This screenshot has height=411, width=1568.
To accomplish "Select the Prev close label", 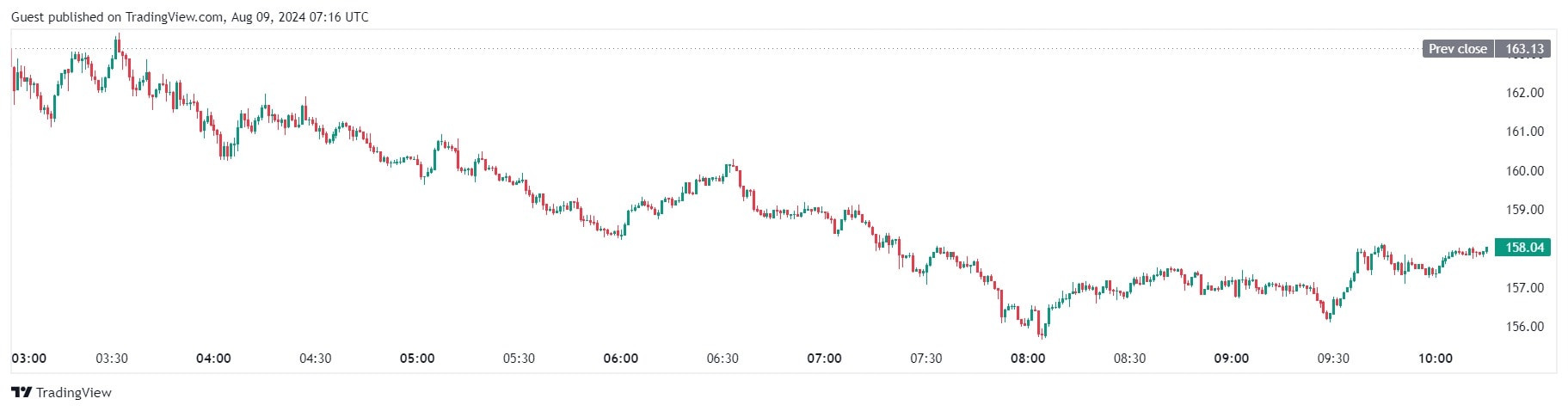I will click(x=1457, y=49).
